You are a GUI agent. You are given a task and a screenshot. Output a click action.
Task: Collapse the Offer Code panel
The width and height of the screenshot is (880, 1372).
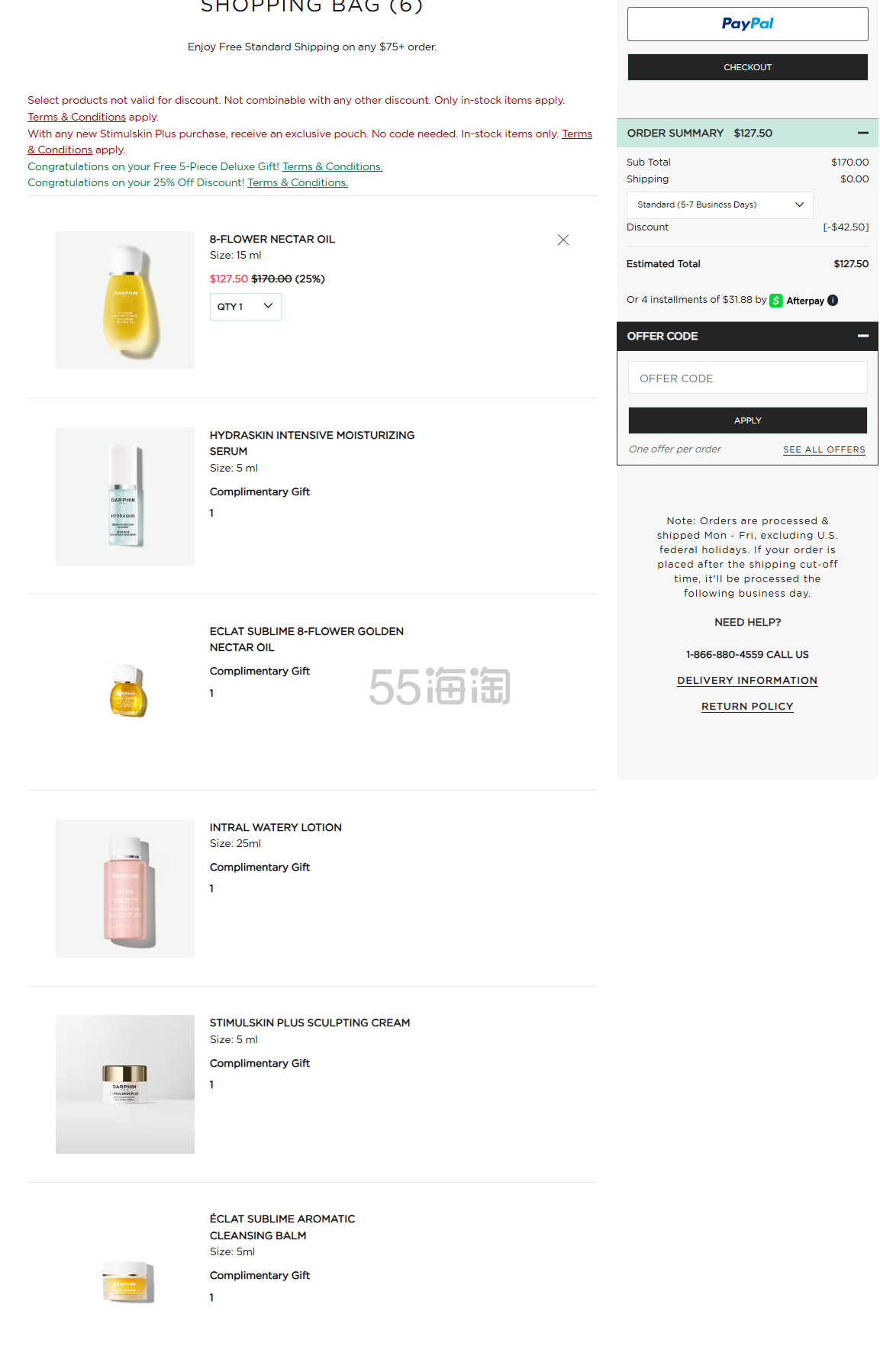(x=862, y=336)
